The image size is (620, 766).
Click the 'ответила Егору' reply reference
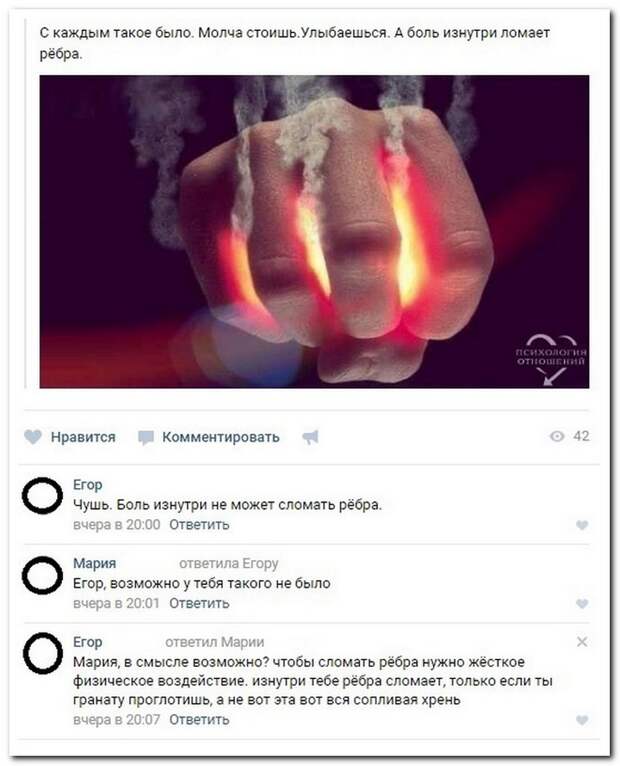click(229, 564)
